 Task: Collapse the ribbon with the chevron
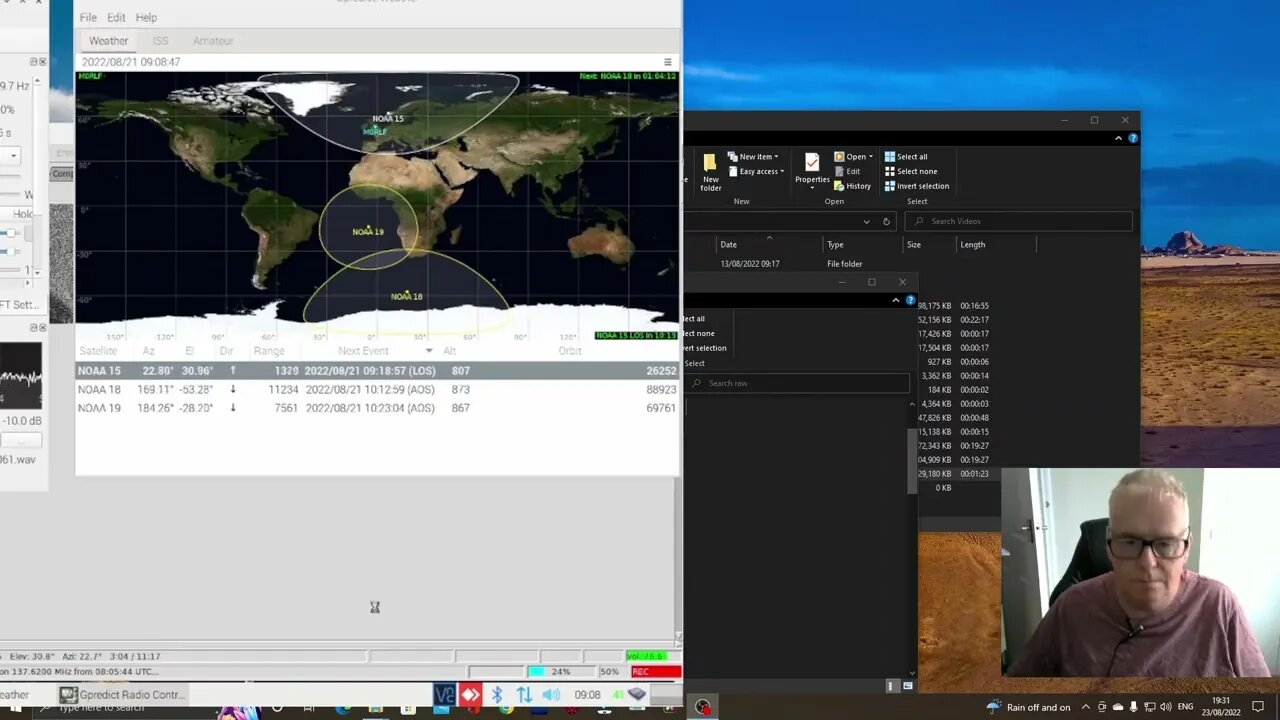click(x=1118, y=138)
